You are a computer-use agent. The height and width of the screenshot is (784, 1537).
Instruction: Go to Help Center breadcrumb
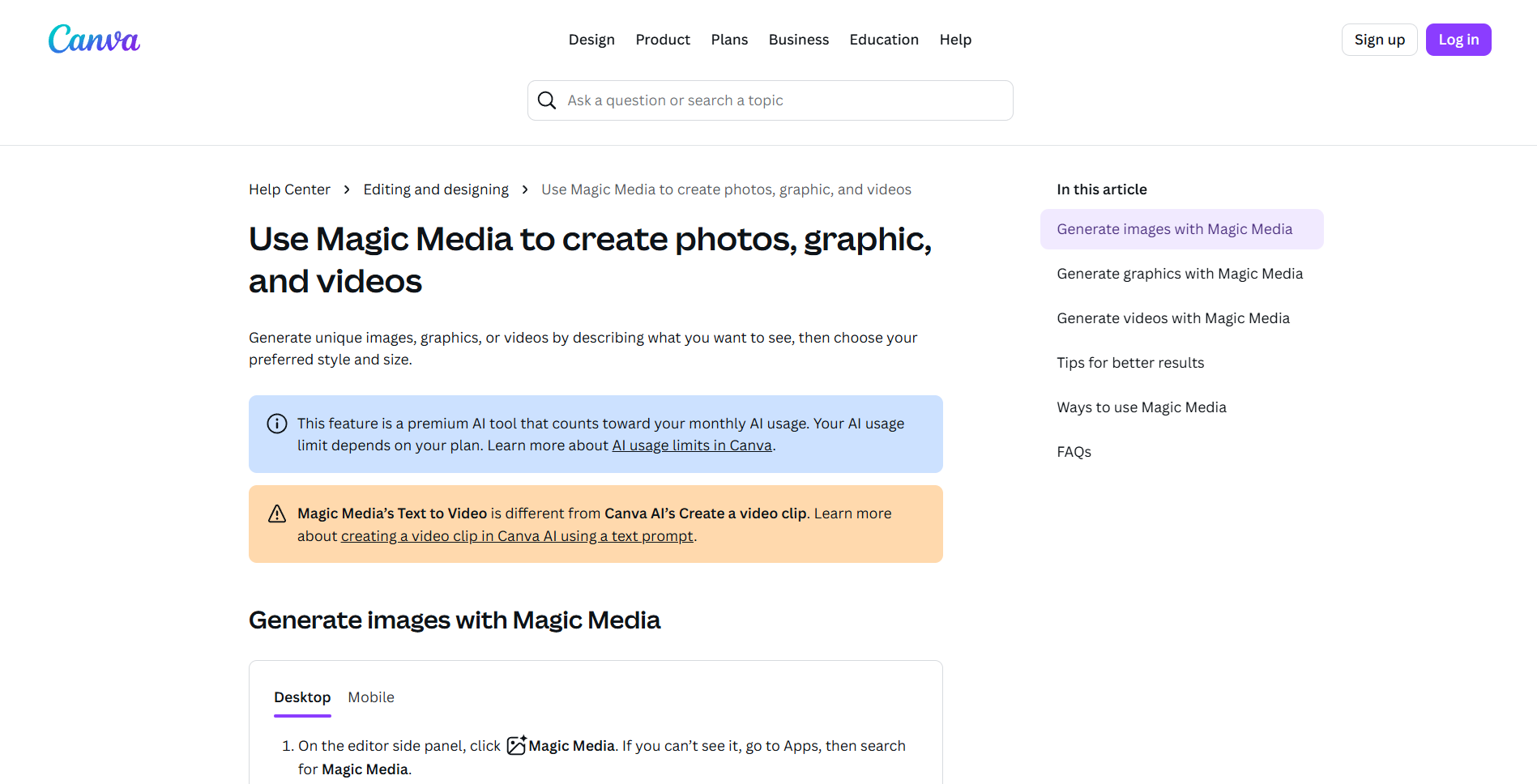[289, 190]
